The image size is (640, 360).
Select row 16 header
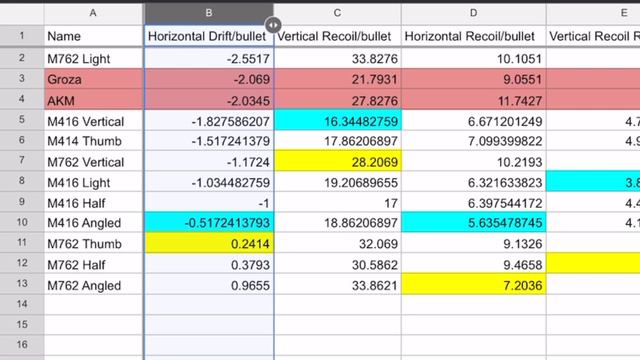(x=22, y=345)
